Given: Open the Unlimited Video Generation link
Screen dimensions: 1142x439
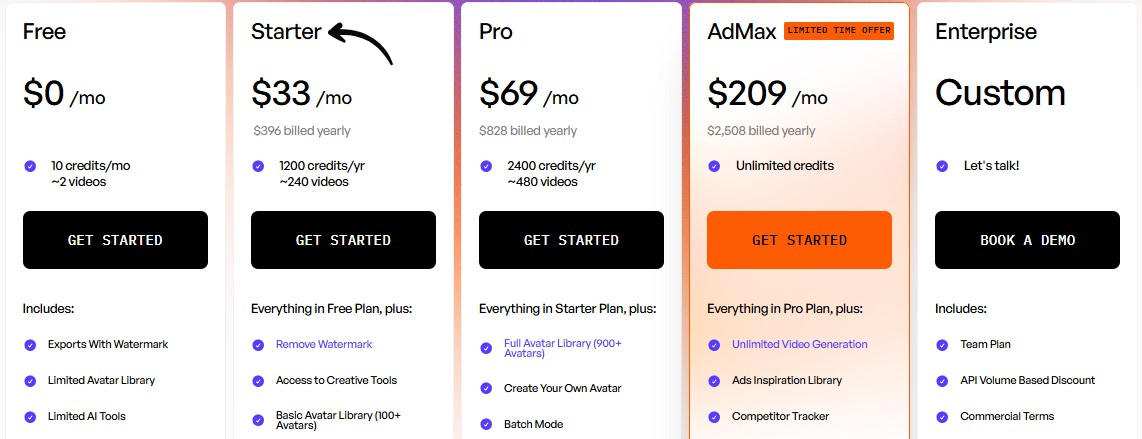Looking at the screenshot, I should point(799,344).
